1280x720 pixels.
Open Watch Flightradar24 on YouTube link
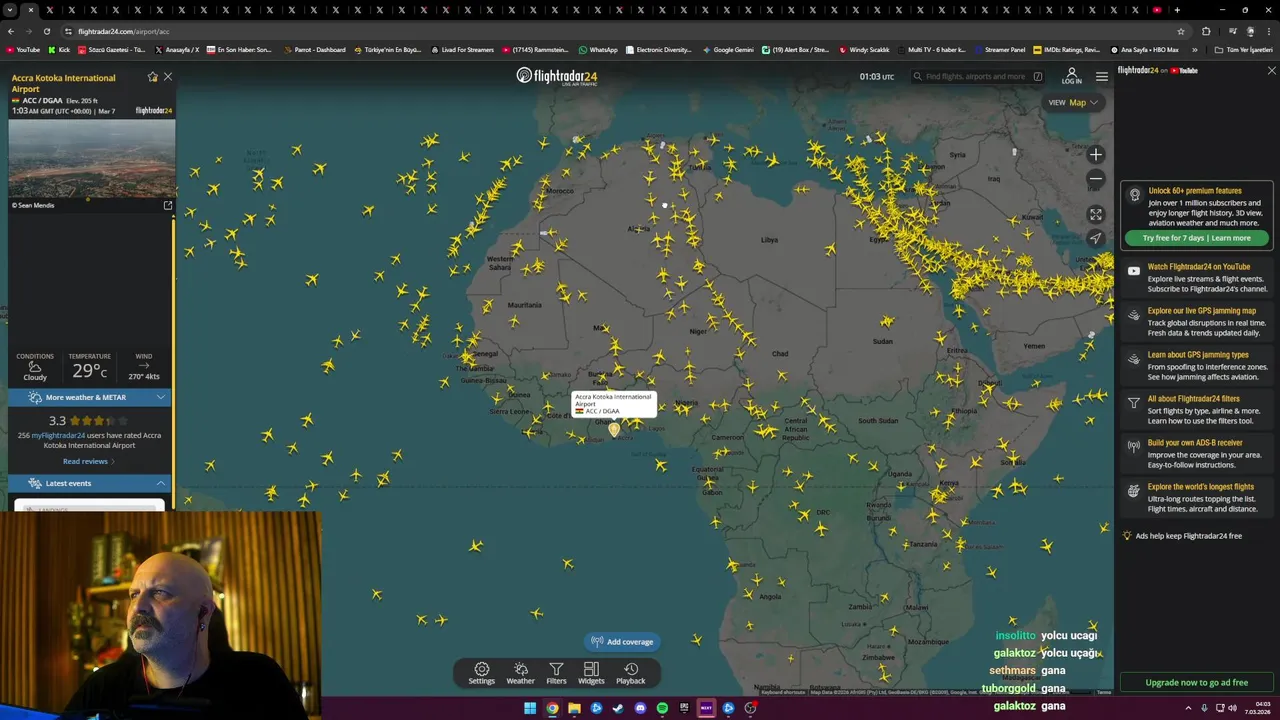1199,278
